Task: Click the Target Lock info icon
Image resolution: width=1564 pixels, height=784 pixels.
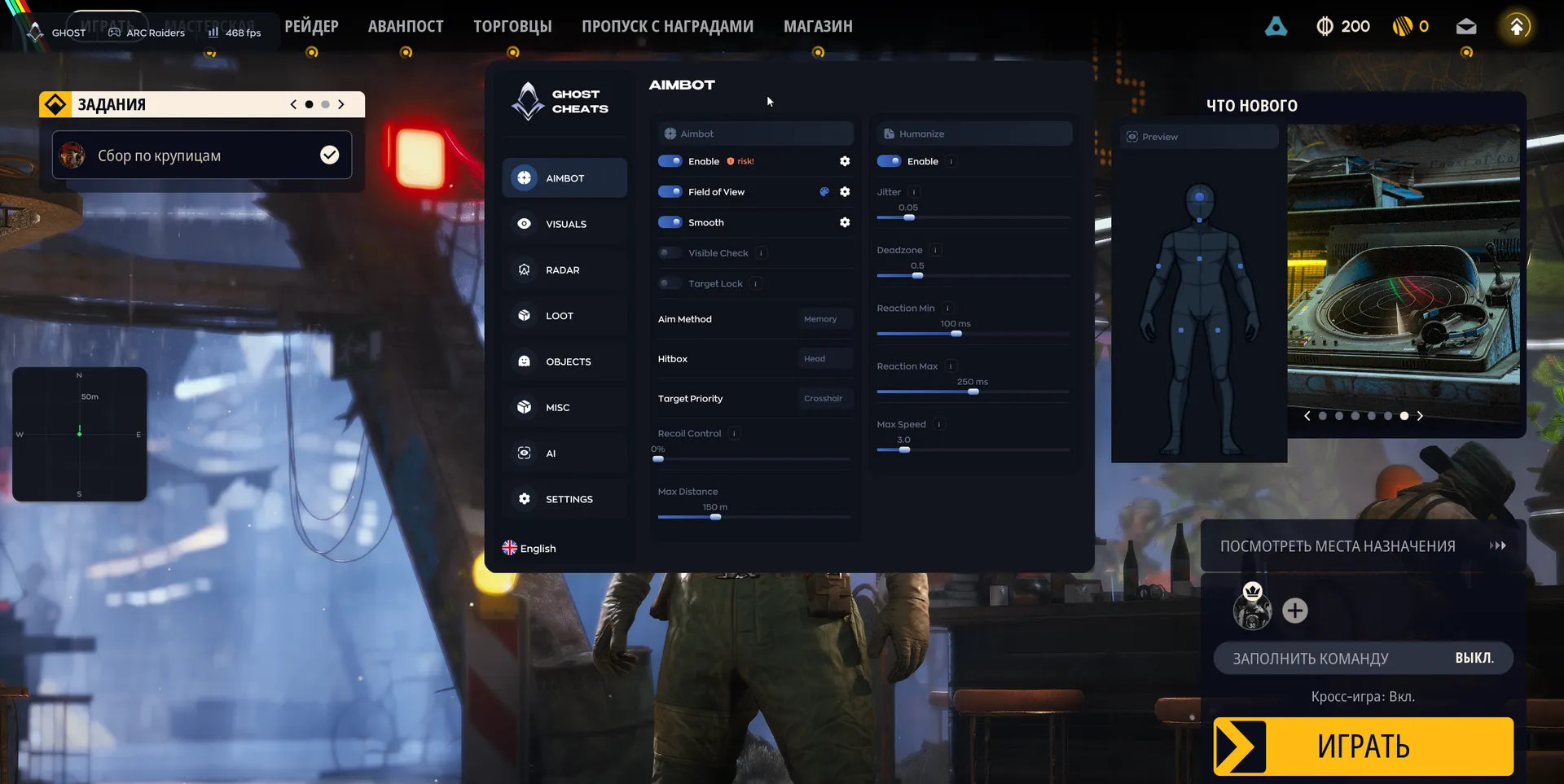Action: pyautogui.click(x=756, y=283)
